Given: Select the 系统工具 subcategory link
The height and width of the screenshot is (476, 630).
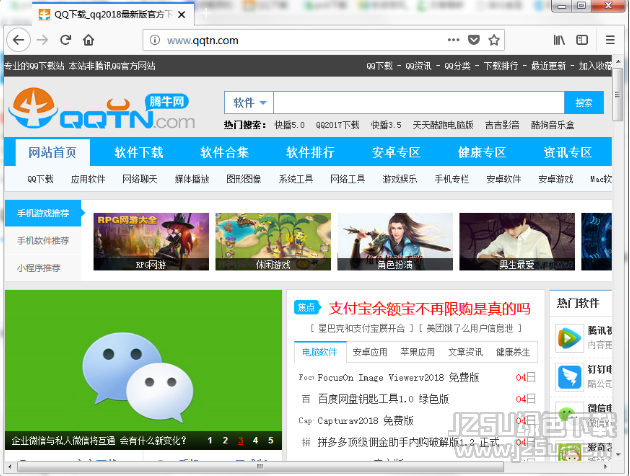Looking at the screenshot, I should (296, 179).
